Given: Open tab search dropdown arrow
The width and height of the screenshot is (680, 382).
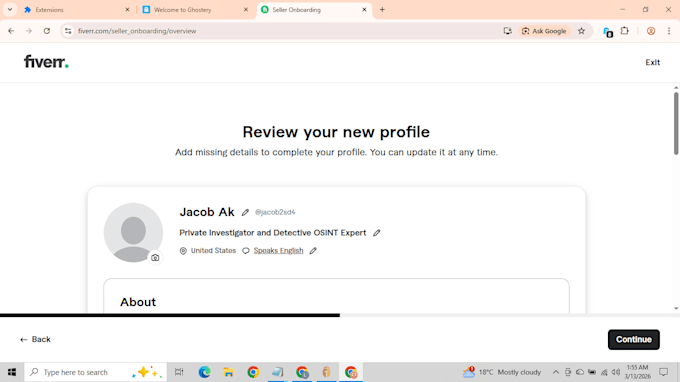Looking at the screenshot, I should click(10, 10).
